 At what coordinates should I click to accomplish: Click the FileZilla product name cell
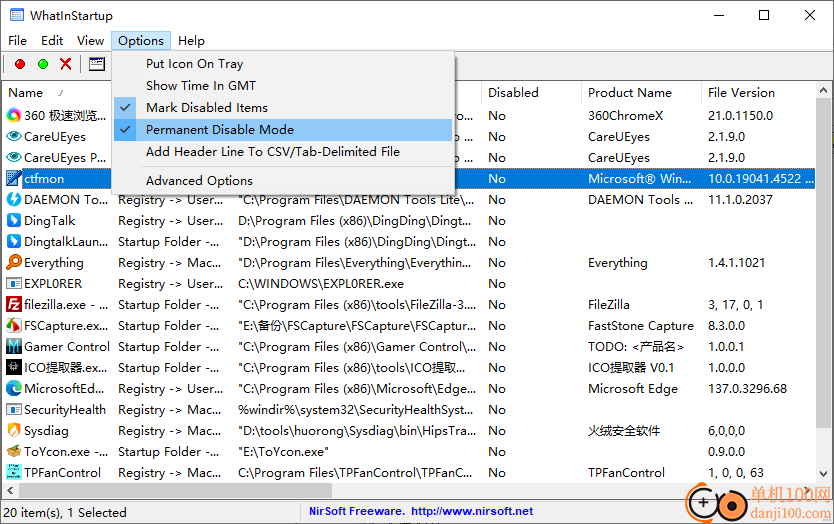608,305
